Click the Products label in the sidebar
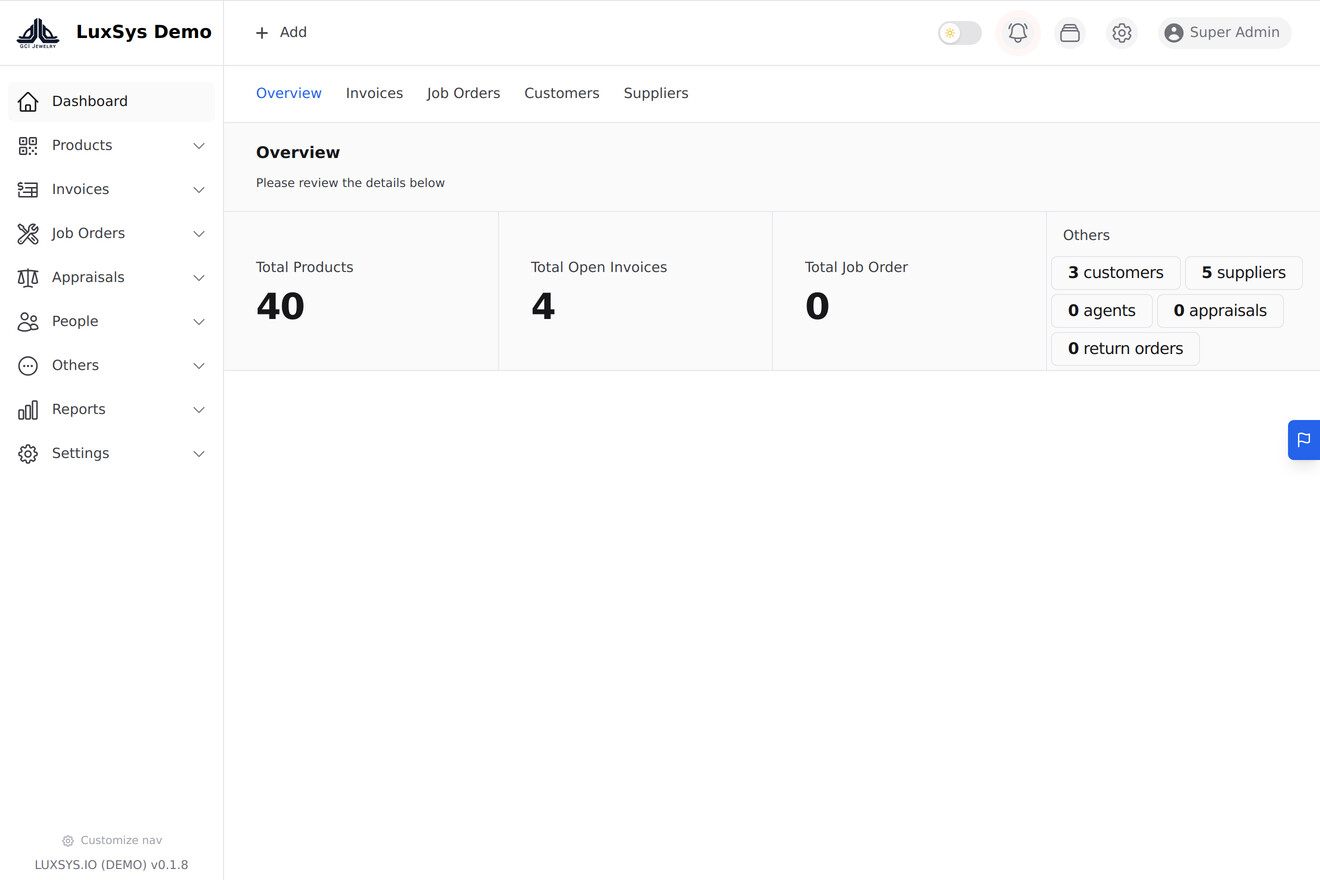Screen dimensions: 1320x880 point(82,145)
